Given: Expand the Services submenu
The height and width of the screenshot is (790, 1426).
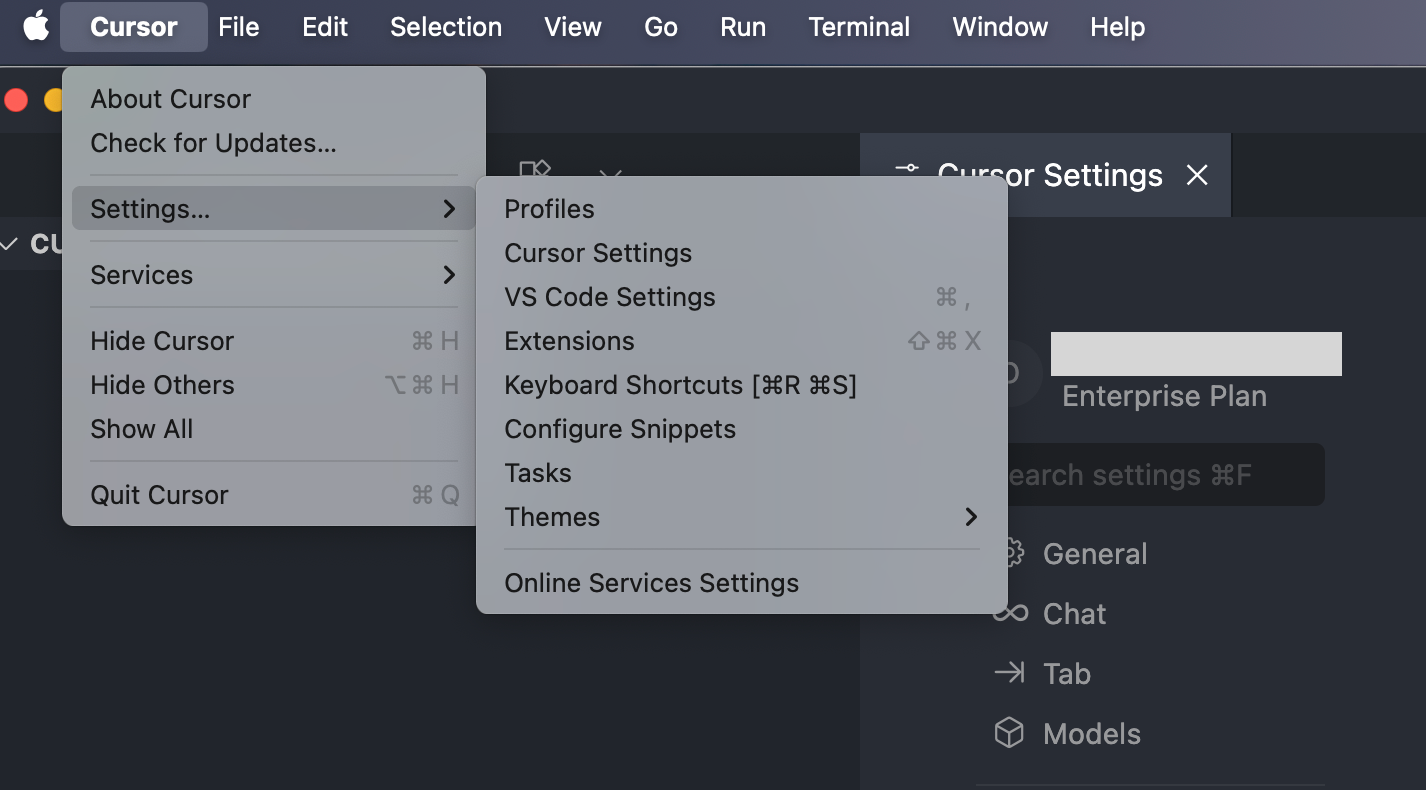Looking at the screenshot, I should [x=274, y=275].
